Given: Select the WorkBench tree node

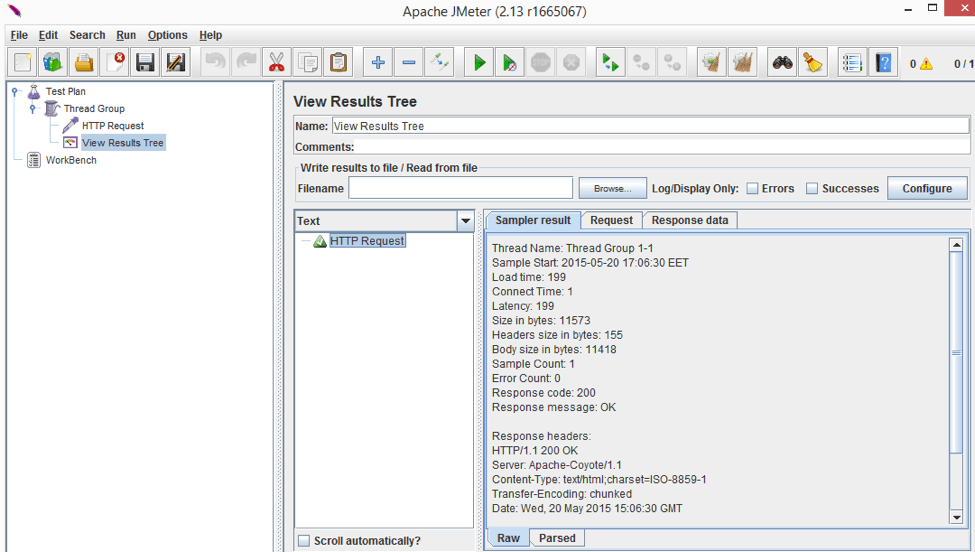Looking at the screenshot, I should coord(71,160).
